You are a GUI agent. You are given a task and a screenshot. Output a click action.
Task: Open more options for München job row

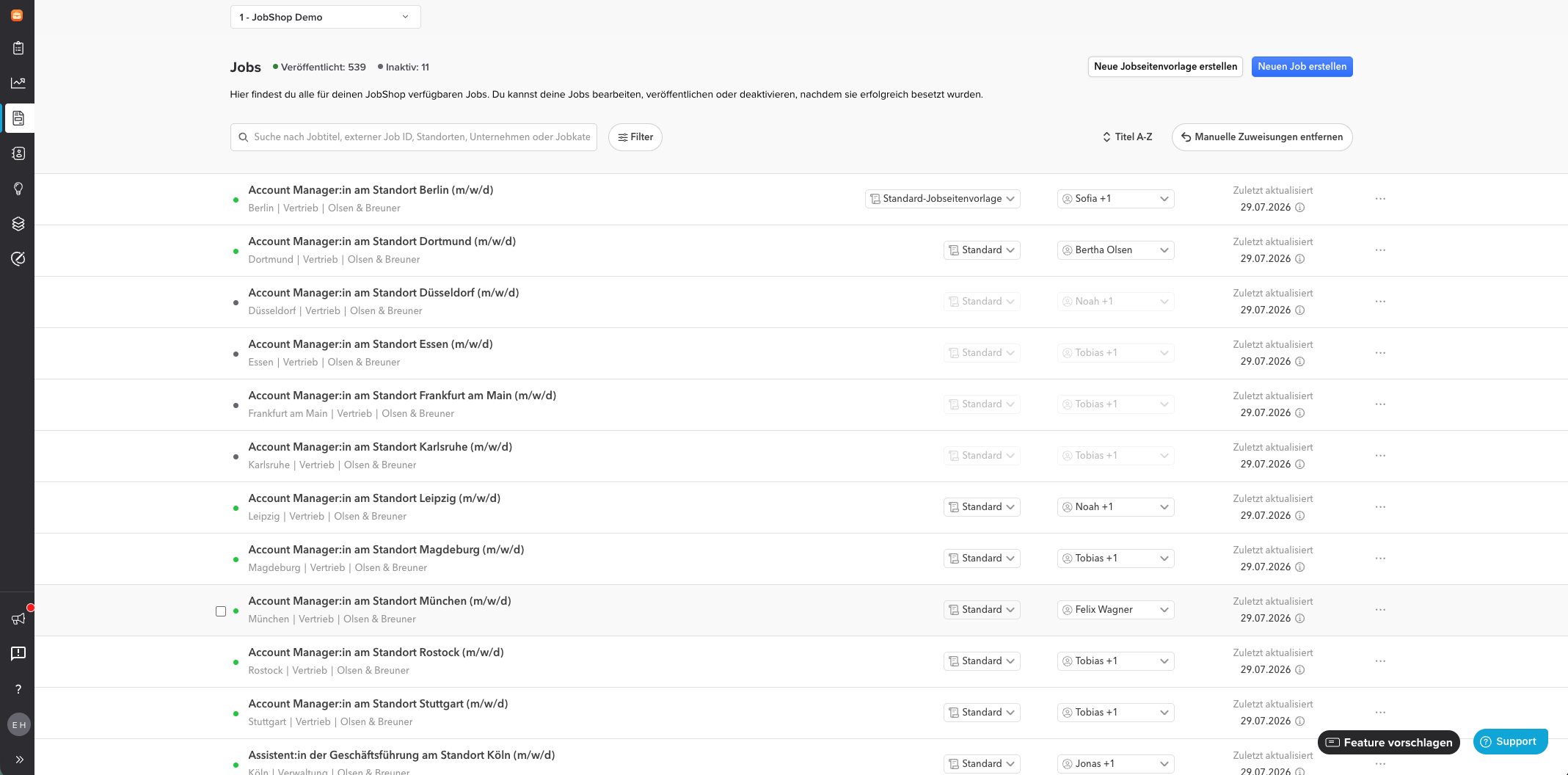point(1380,610)
